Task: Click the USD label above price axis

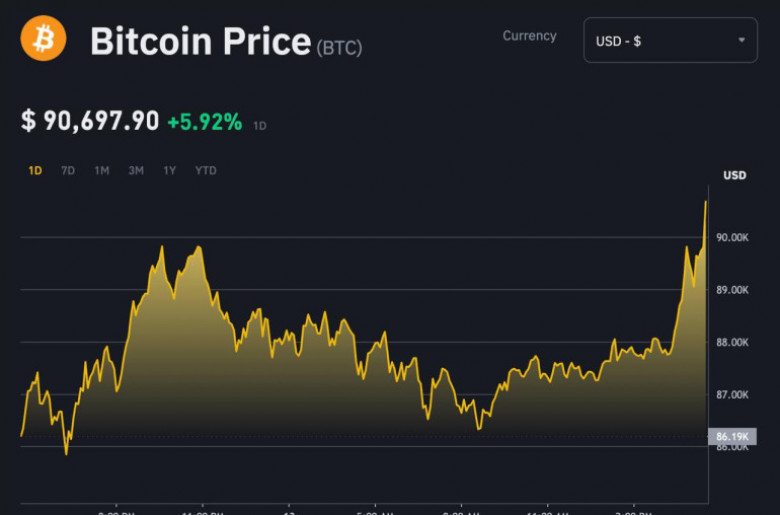Action: coord(734,176)
